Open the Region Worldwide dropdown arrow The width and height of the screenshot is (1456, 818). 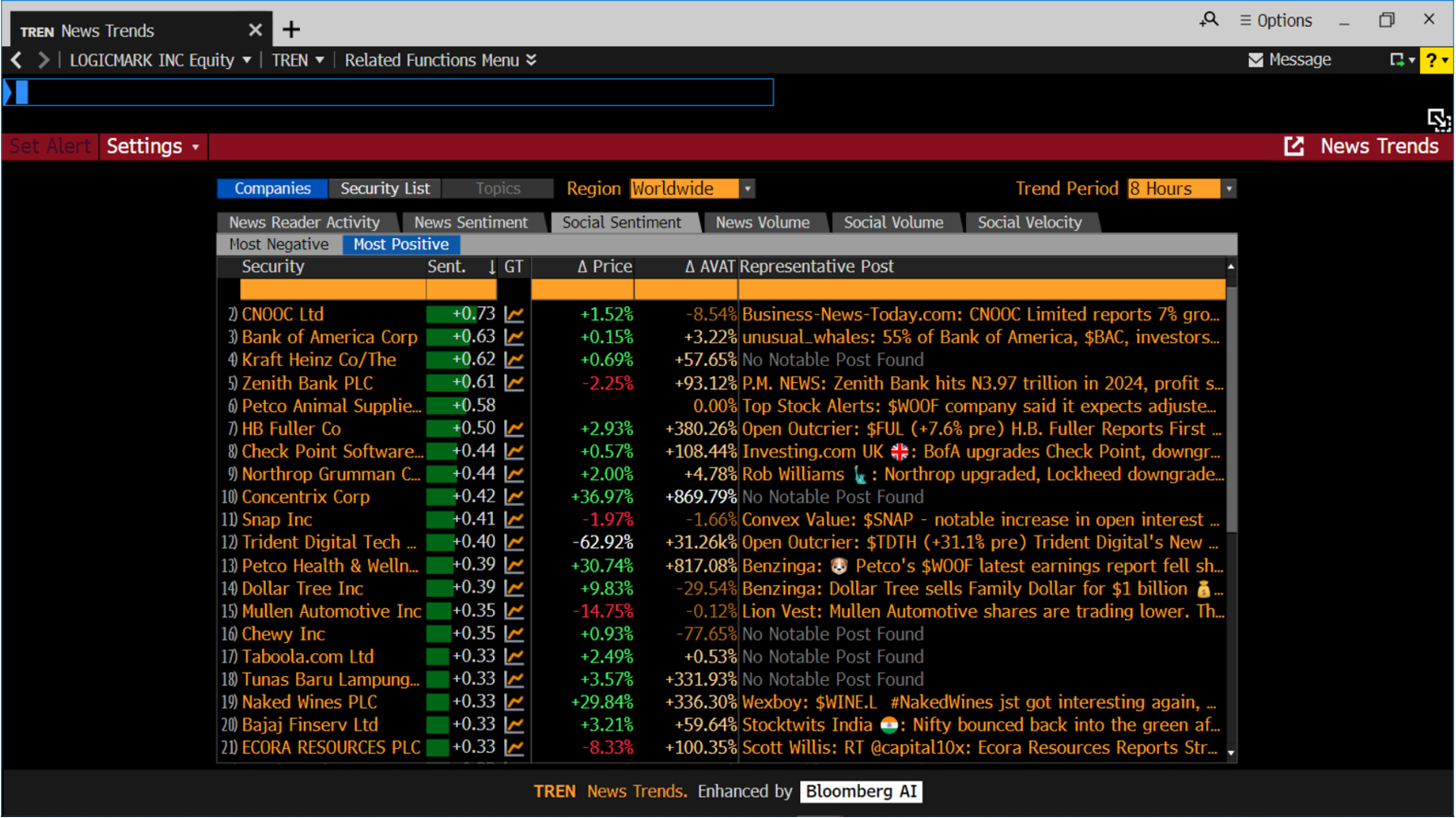748,189
